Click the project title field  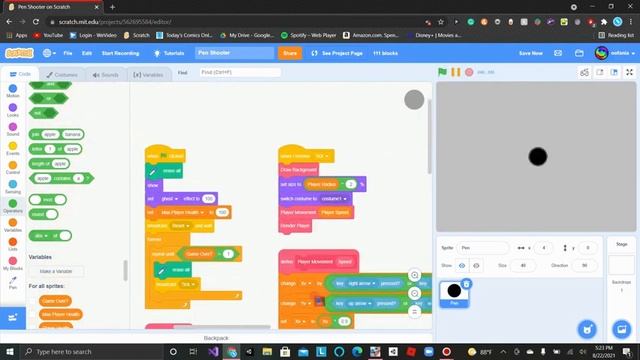click(234, 53)
